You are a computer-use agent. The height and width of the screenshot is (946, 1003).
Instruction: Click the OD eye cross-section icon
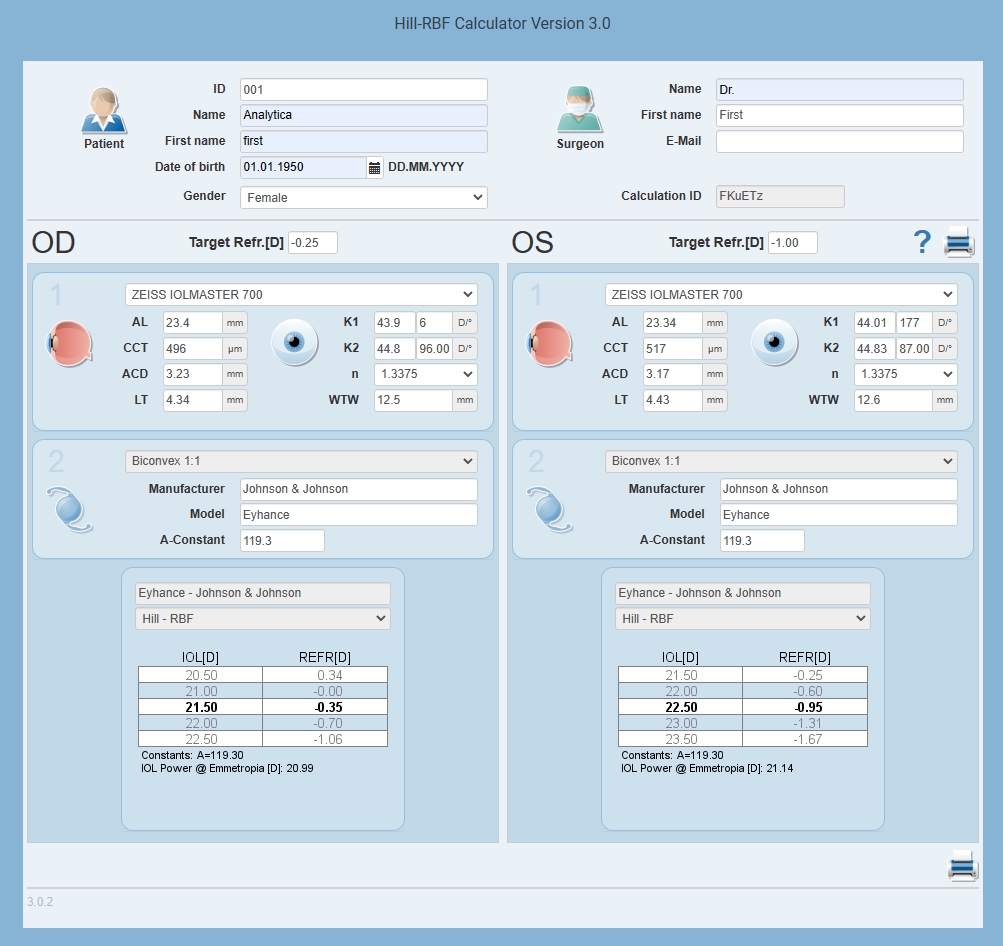coord(70,343)
